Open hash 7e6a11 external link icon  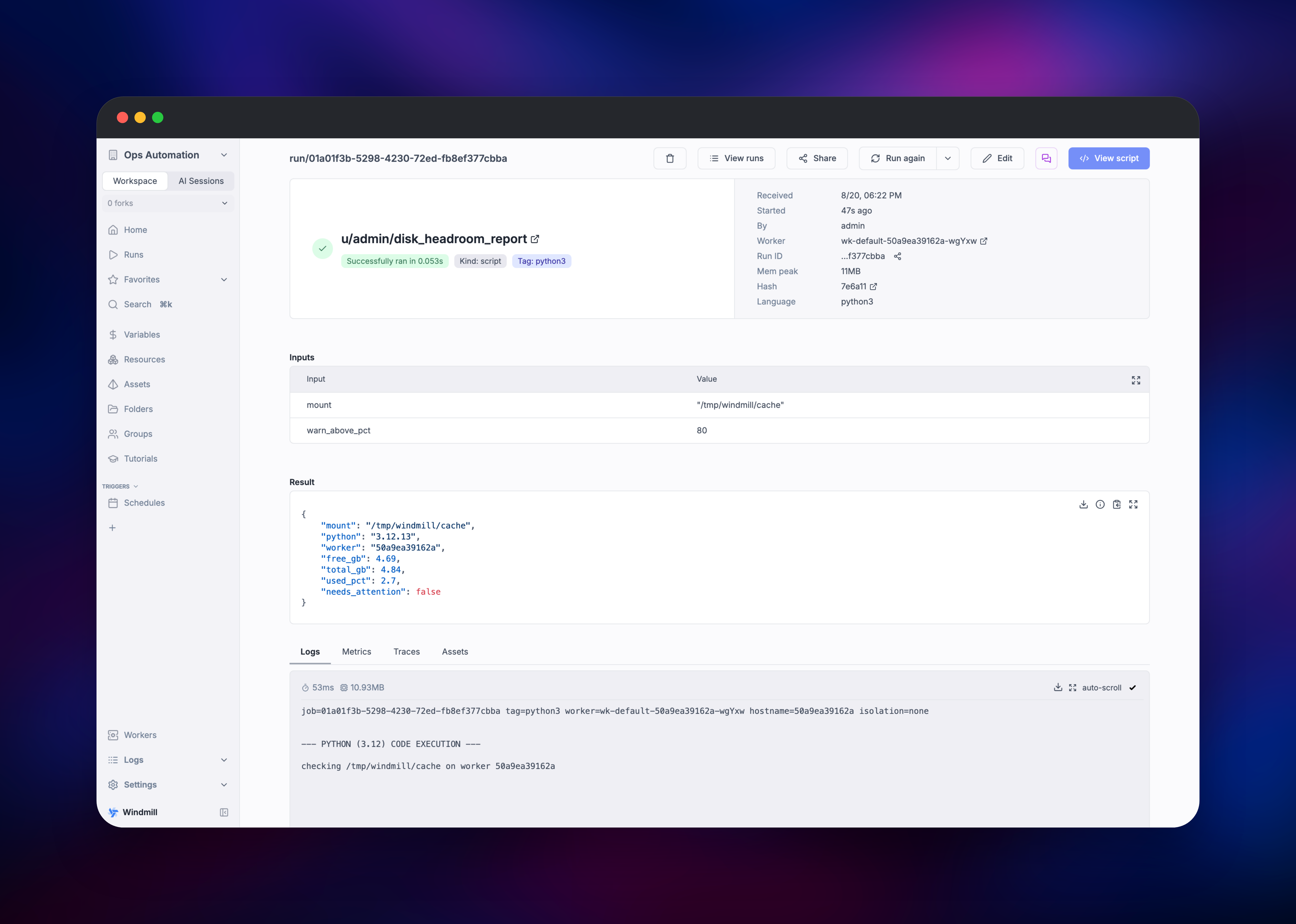[873, 287]
